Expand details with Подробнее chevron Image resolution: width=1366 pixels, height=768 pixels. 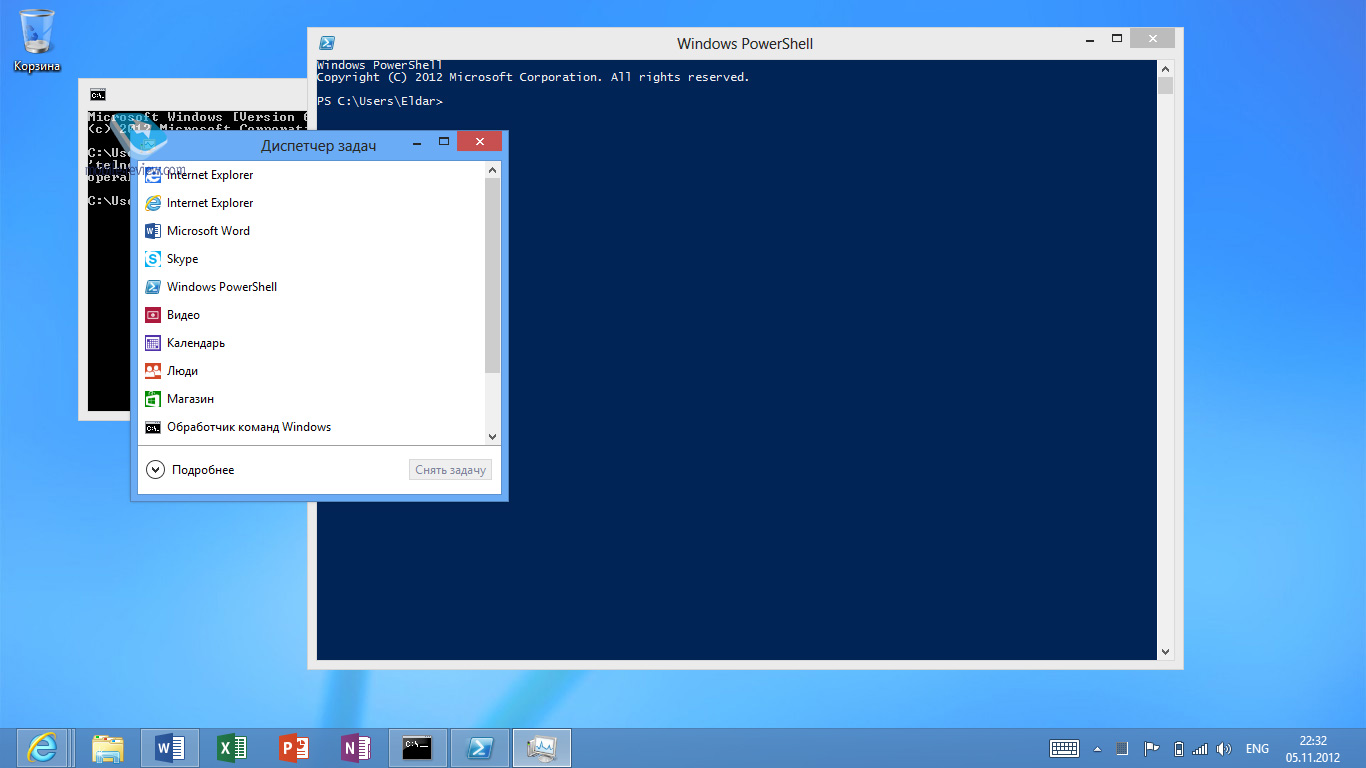tap(155, 469)
